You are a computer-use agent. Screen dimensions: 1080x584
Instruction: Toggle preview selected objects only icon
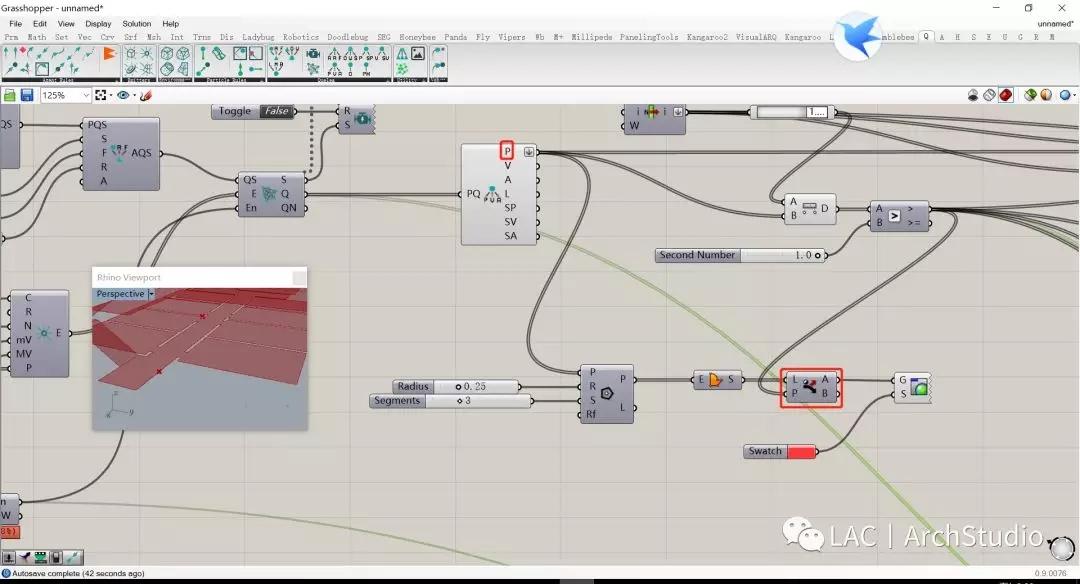tap(1030, 95)
